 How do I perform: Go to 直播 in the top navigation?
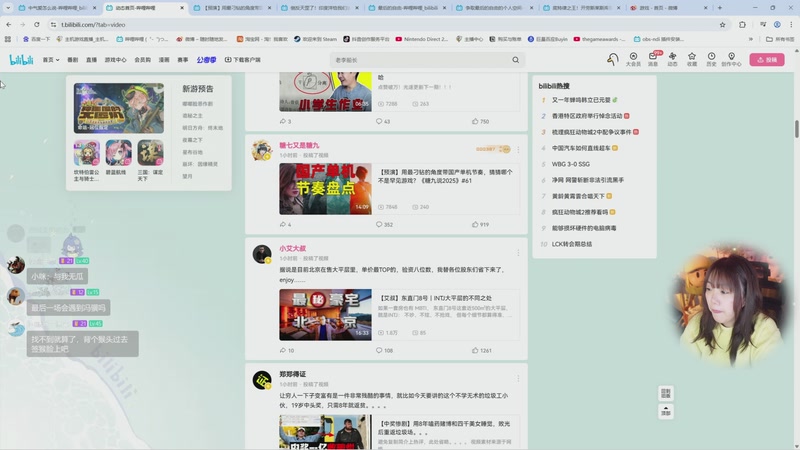point(91,60)
